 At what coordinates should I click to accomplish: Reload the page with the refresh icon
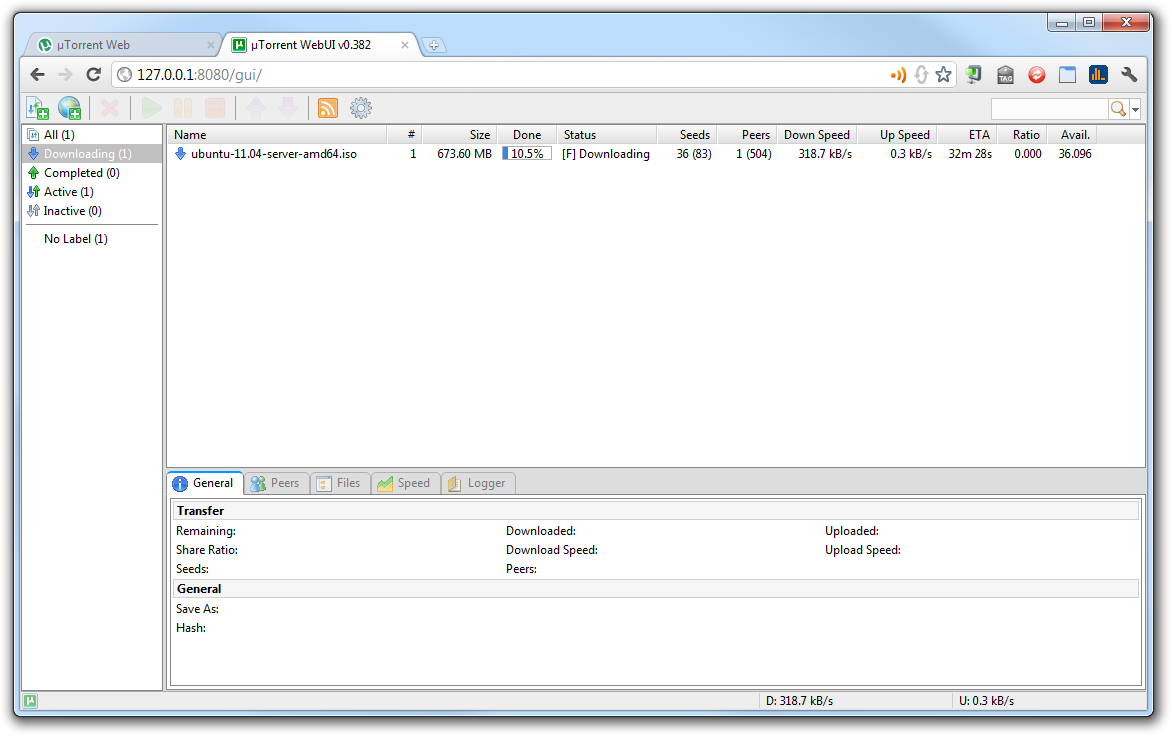coord(93,75)
